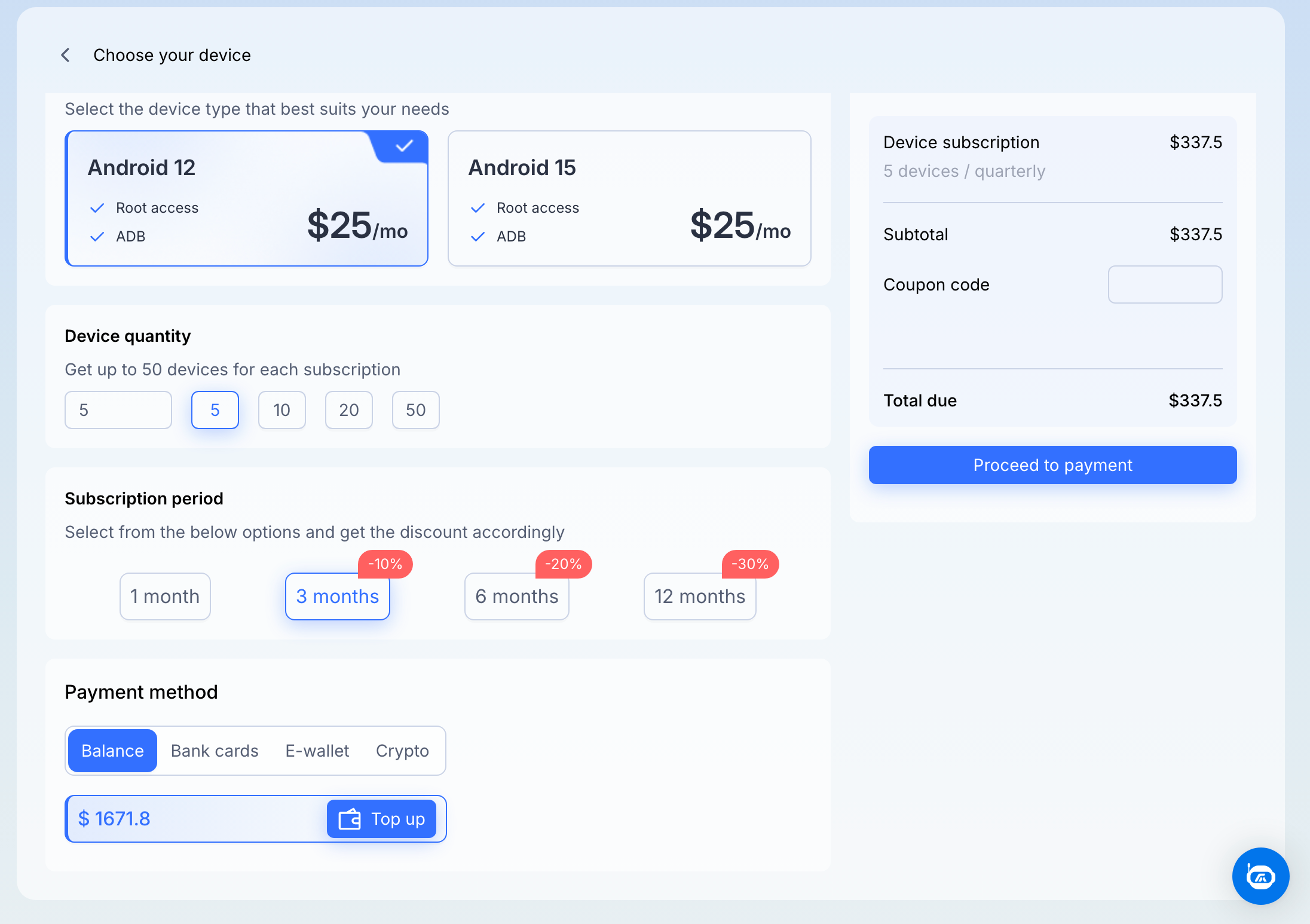Viewport: 1310px width, 924px height.
Task: Switch to the Bank cards payment tab
Action: click(215, 751)
